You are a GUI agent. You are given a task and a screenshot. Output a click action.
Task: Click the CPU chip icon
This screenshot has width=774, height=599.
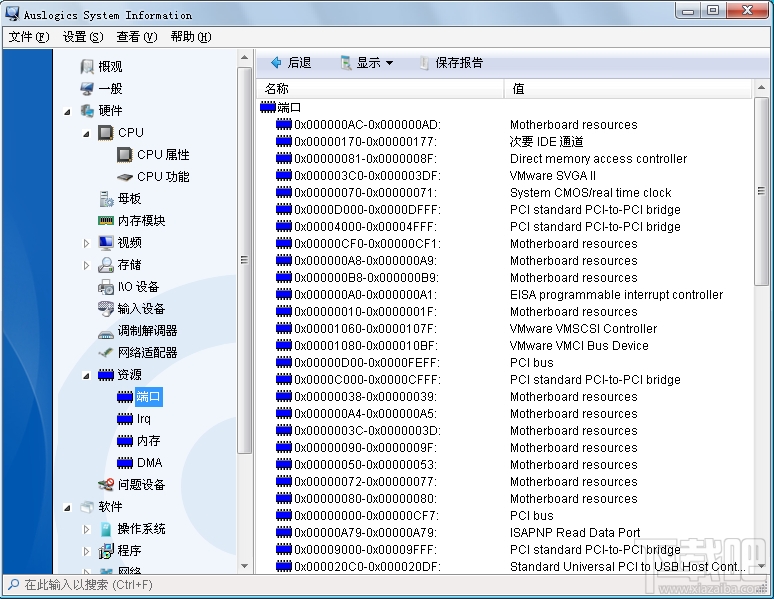[x=106, y=132]
